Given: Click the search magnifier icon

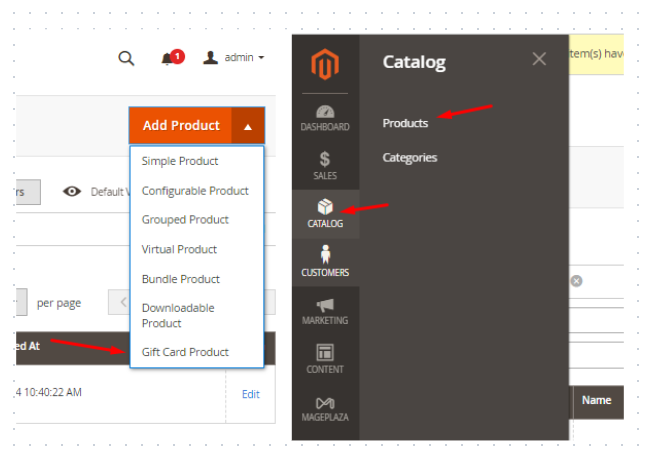Looking at the screenshot, I should (126, 58).
